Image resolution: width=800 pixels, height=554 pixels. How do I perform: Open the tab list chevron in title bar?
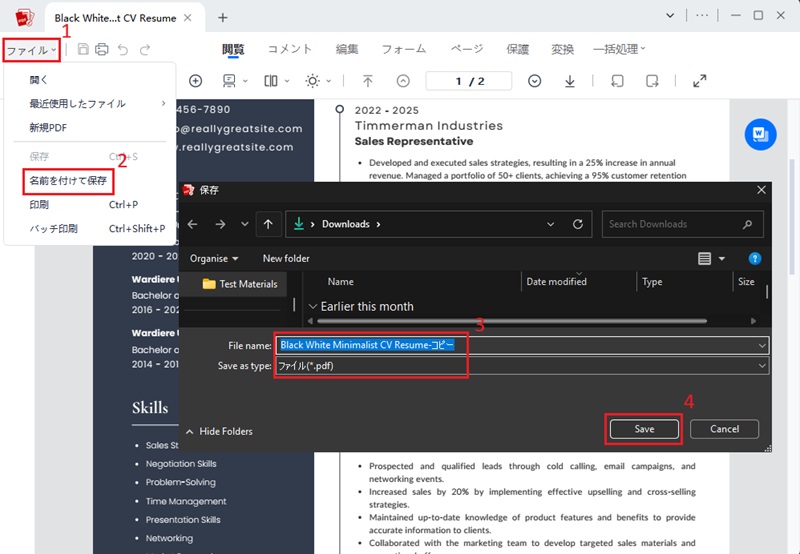tap(670, 16)
